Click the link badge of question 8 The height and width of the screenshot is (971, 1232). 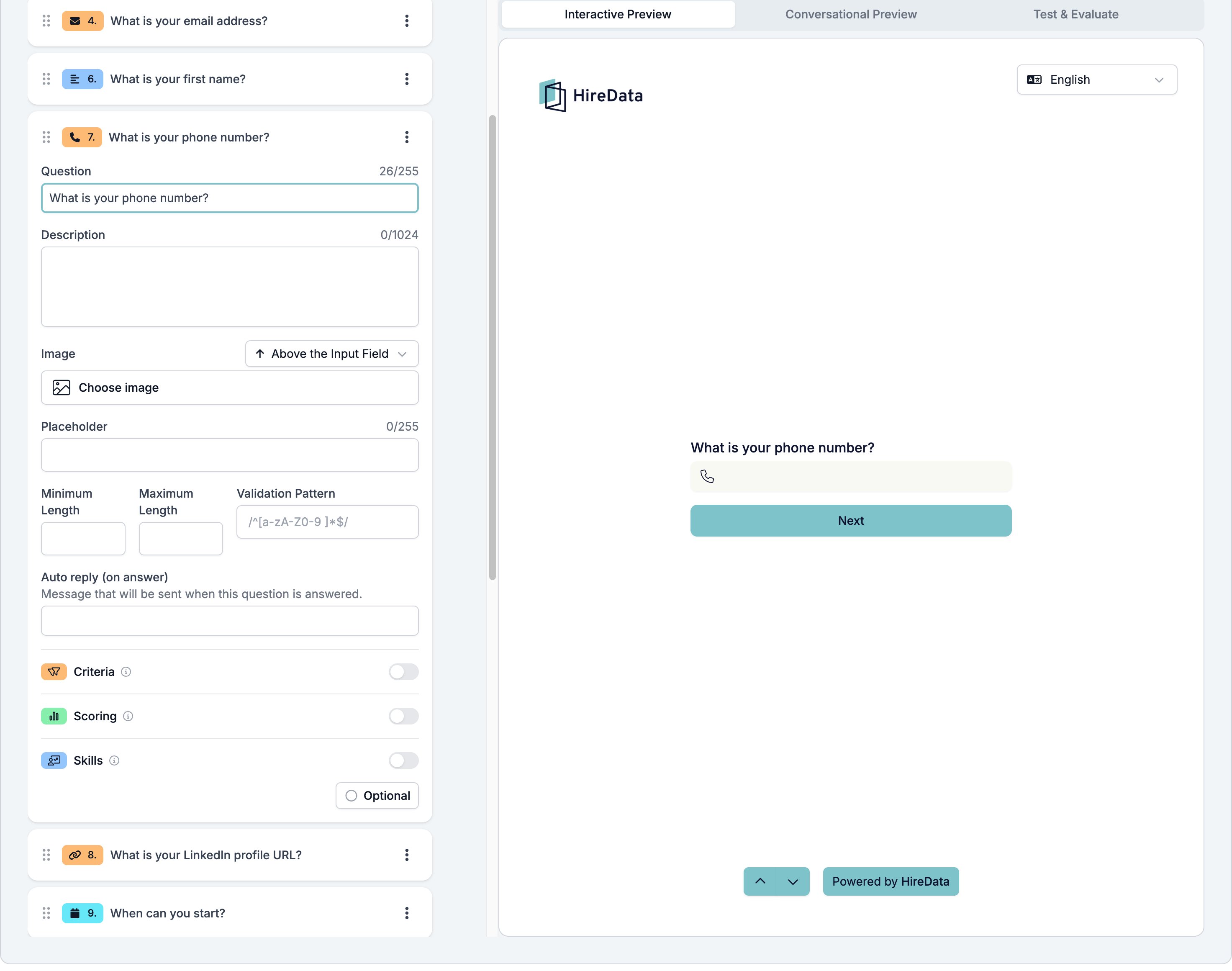pos(82,855)
